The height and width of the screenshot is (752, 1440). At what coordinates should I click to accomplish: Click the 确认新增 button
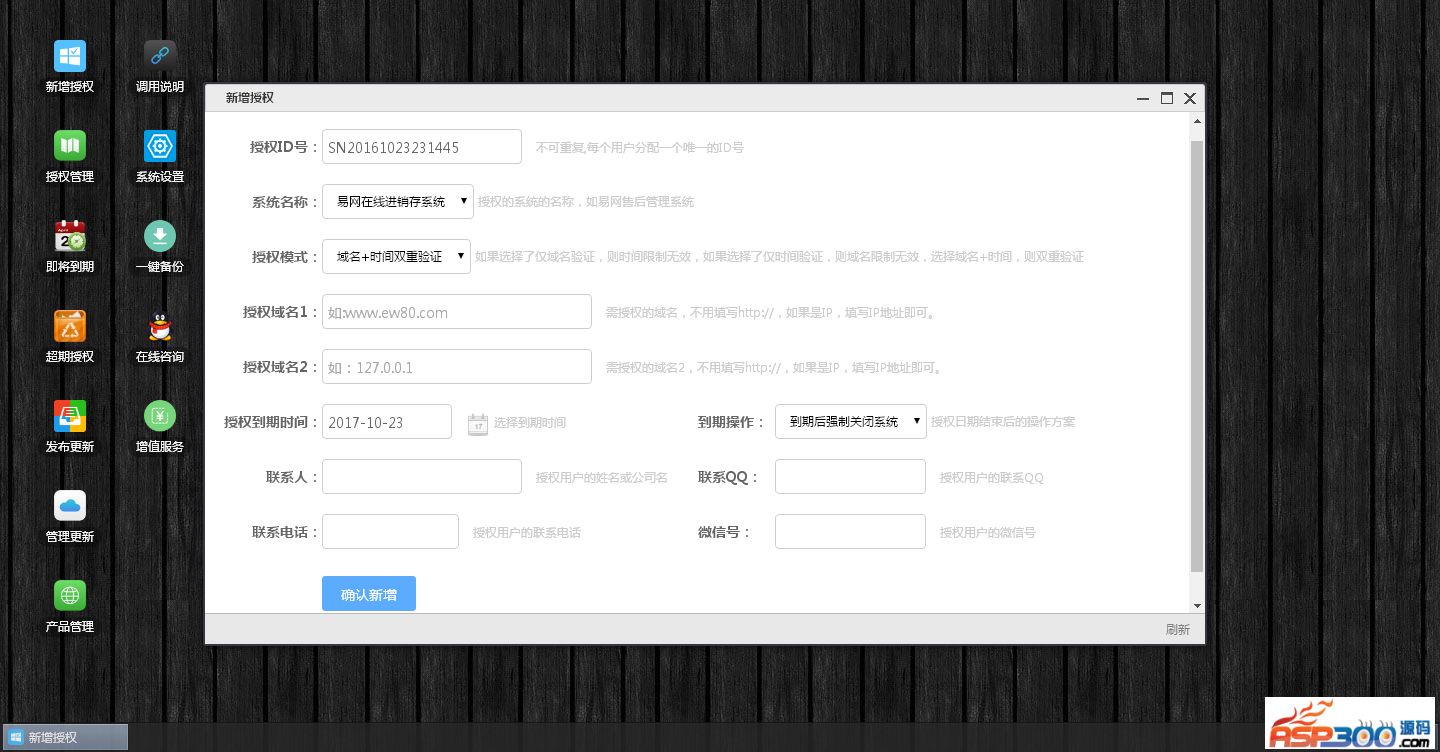(369, 594)
